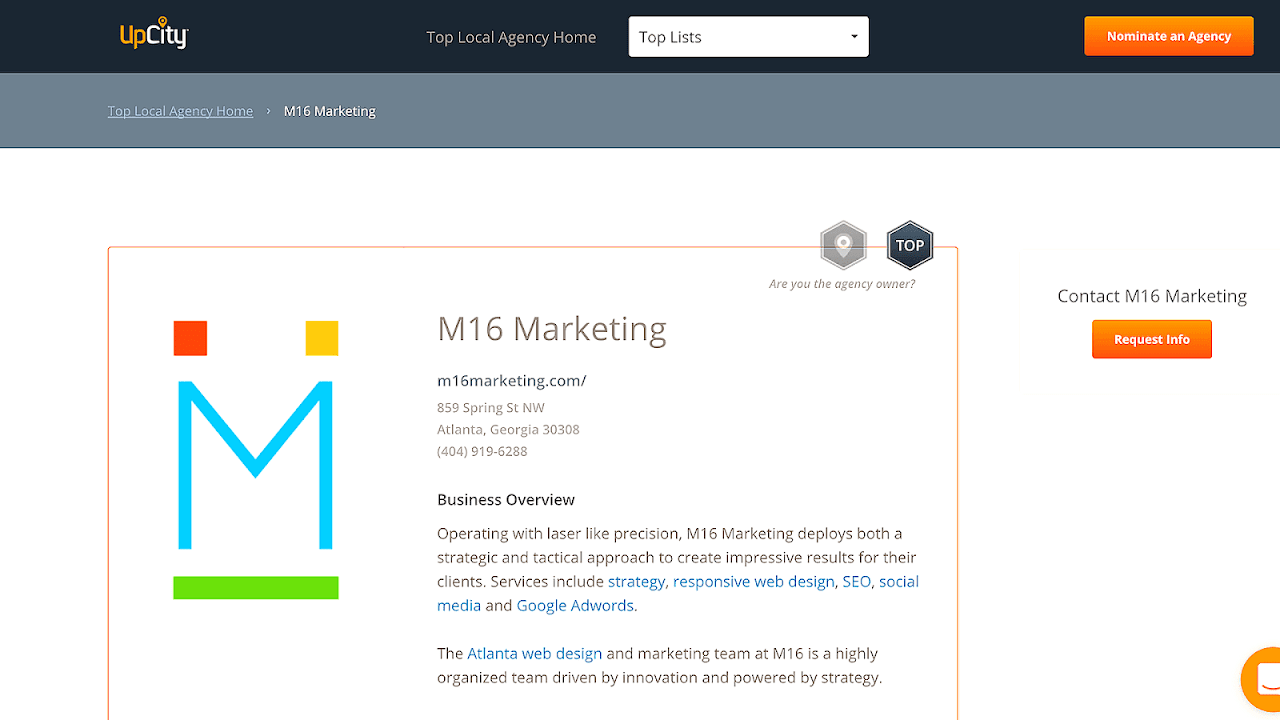Screen dimensions: 1280x720
Task: Click Nominate an Agency
Action: click(1168, 35)
